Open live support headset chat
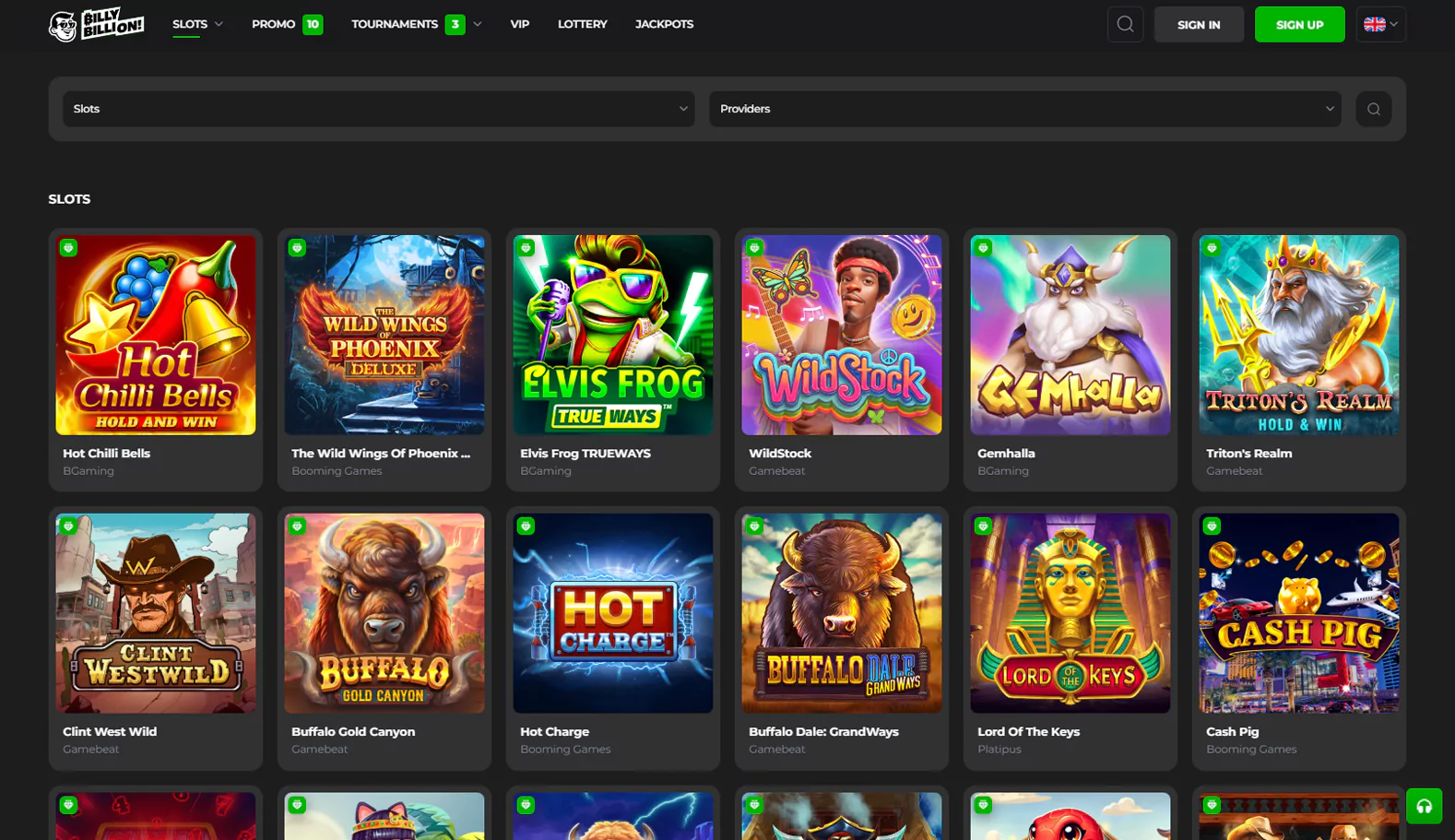This screenshot has width=1455, height=840. tap(1424, 807)
